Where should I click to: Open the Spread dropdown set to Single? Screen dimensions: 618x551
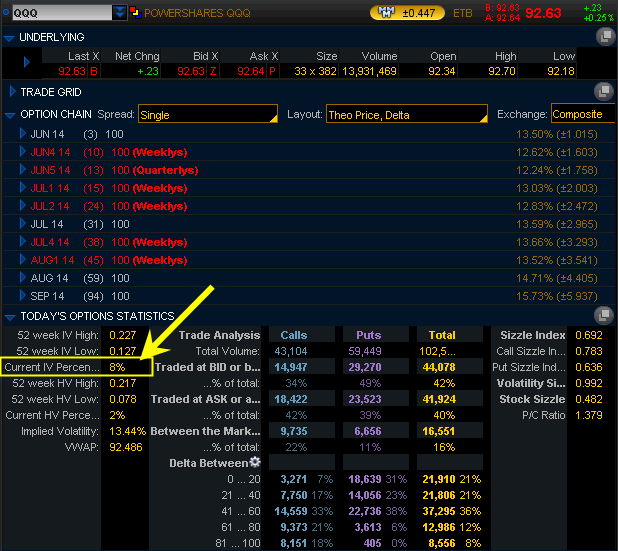pyautogui.click(x=207, y=115)
